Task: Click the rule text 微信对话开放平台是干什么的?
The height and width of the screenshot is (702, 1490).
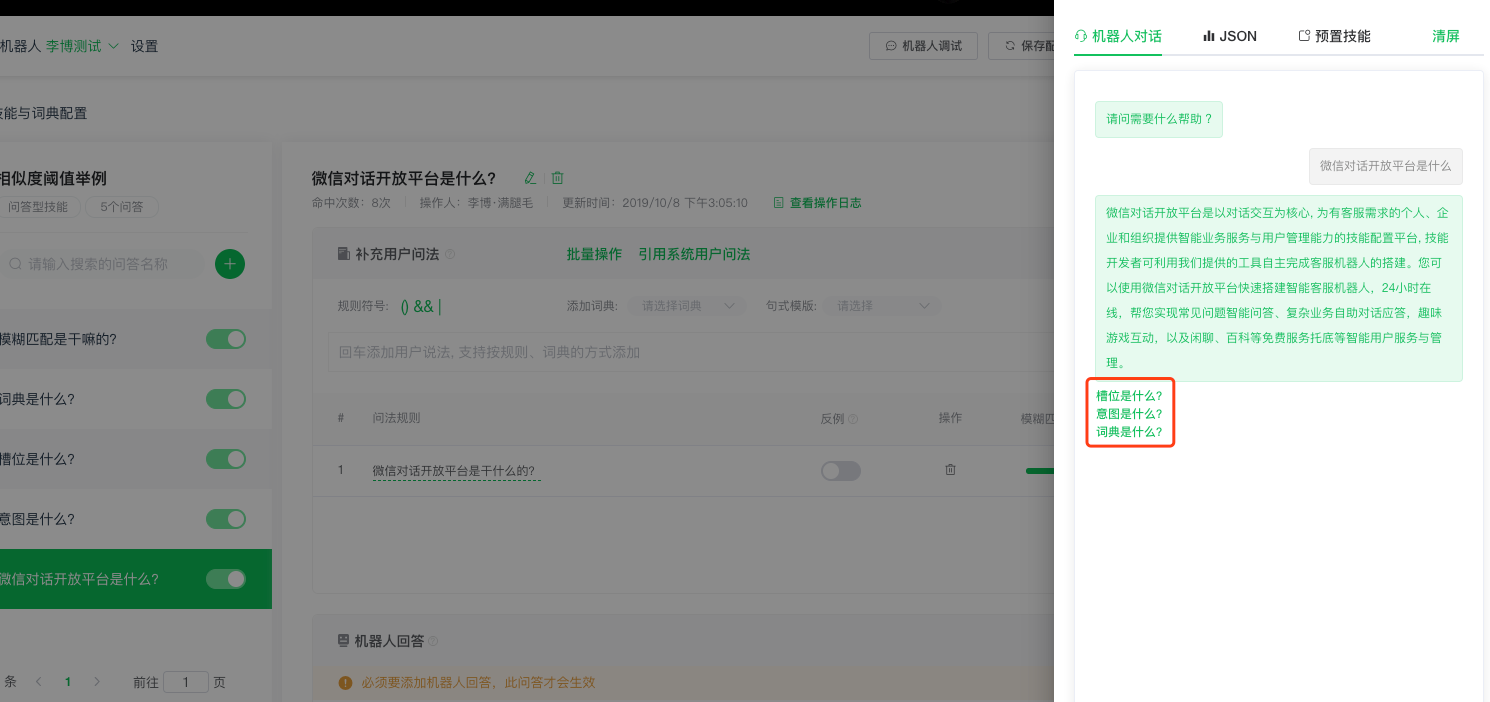Action: point(455,471)
